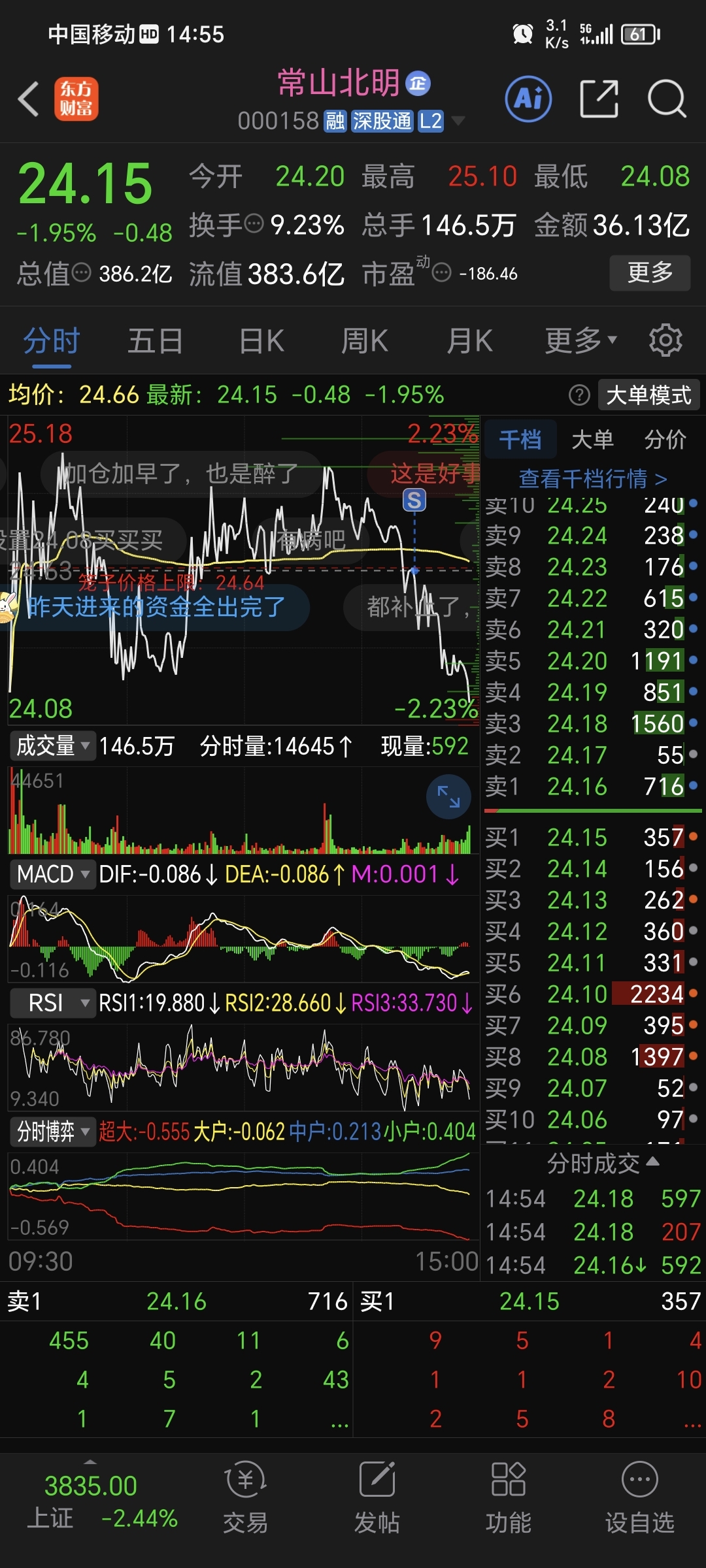Open the search magnifier icon
This screenshot has height=1568, width=706.
(667, 99)
